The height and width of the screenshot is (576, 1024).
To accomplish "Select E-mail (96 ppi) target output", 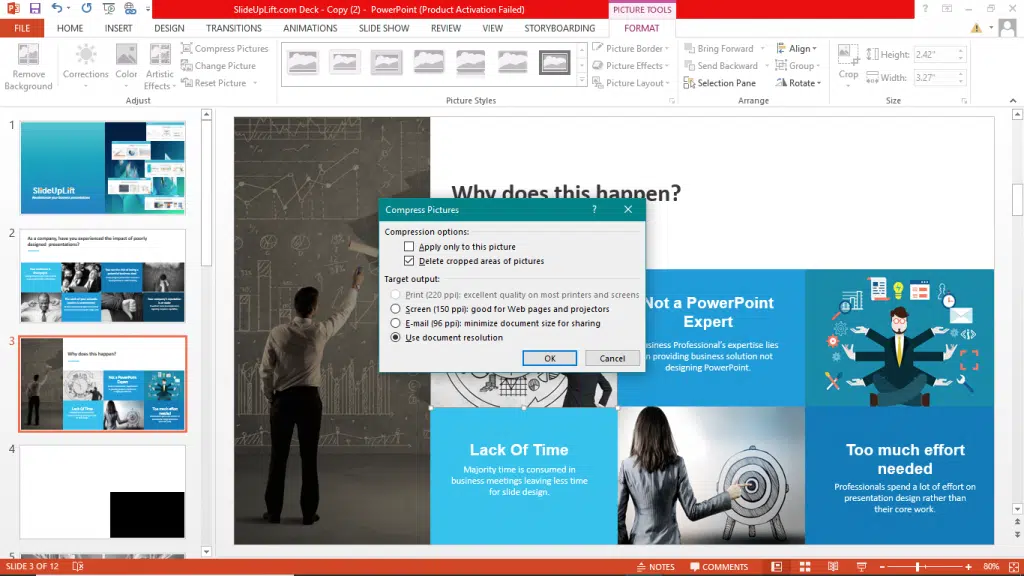I will pos(396,324).
